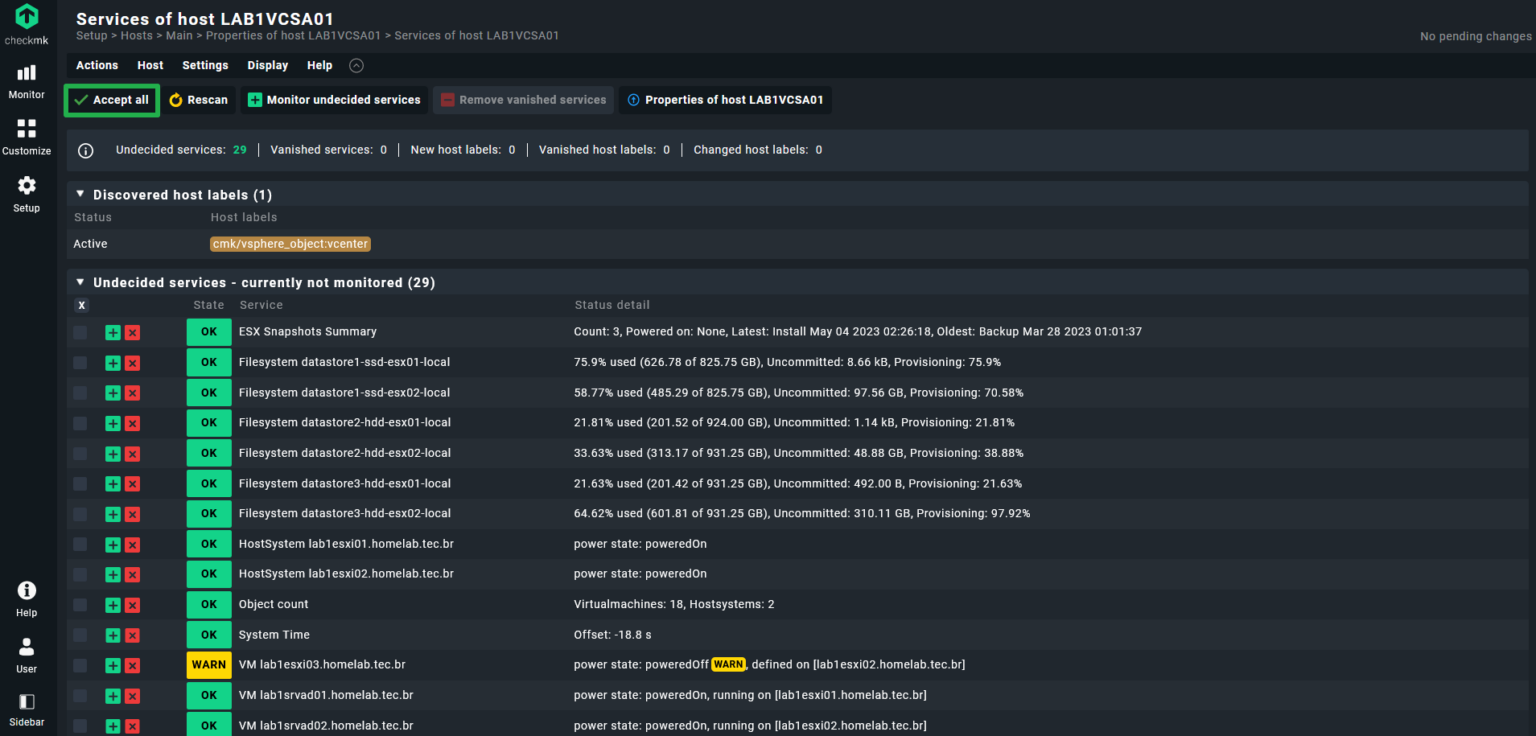Open the Actions menu
Viewport: 1536px width, 736px height.
(97, 65)
